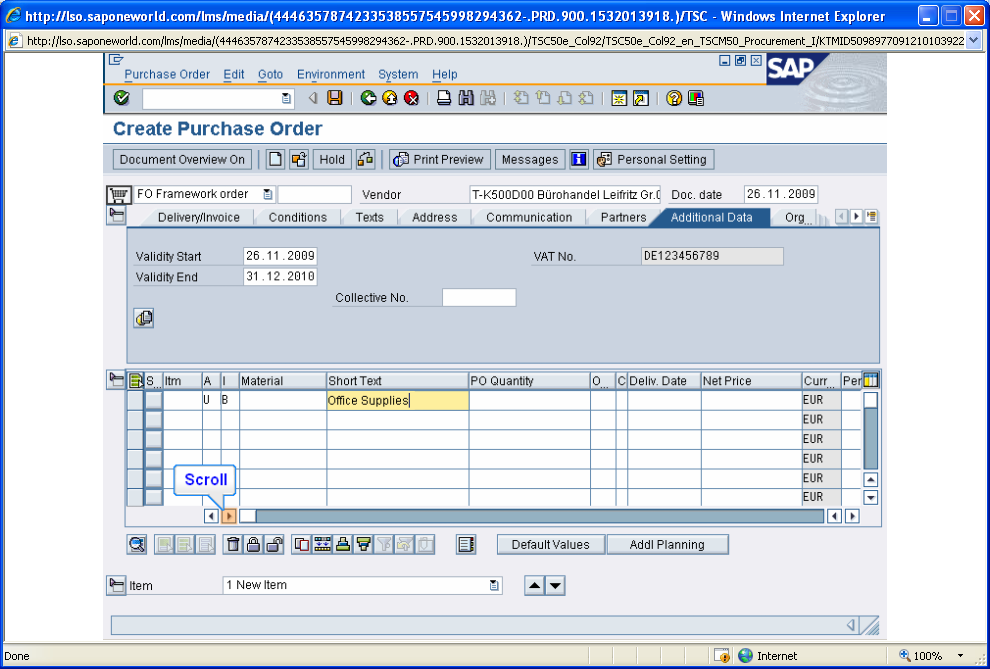The height and width of the screenshot is (669, 990).
Task: Click the next item down arrow button
Action: 555,585
